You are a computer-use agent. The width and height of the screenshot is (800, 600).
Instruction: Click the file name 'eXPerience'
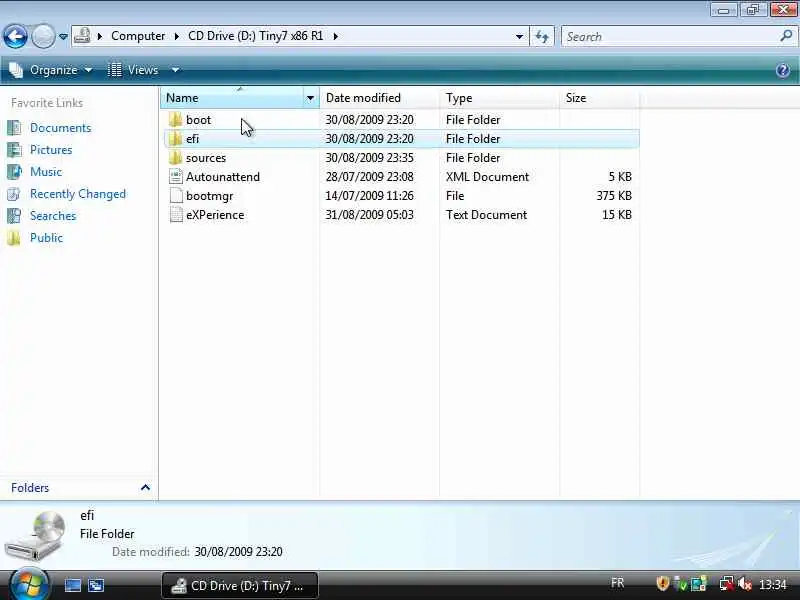pos(215,215)
